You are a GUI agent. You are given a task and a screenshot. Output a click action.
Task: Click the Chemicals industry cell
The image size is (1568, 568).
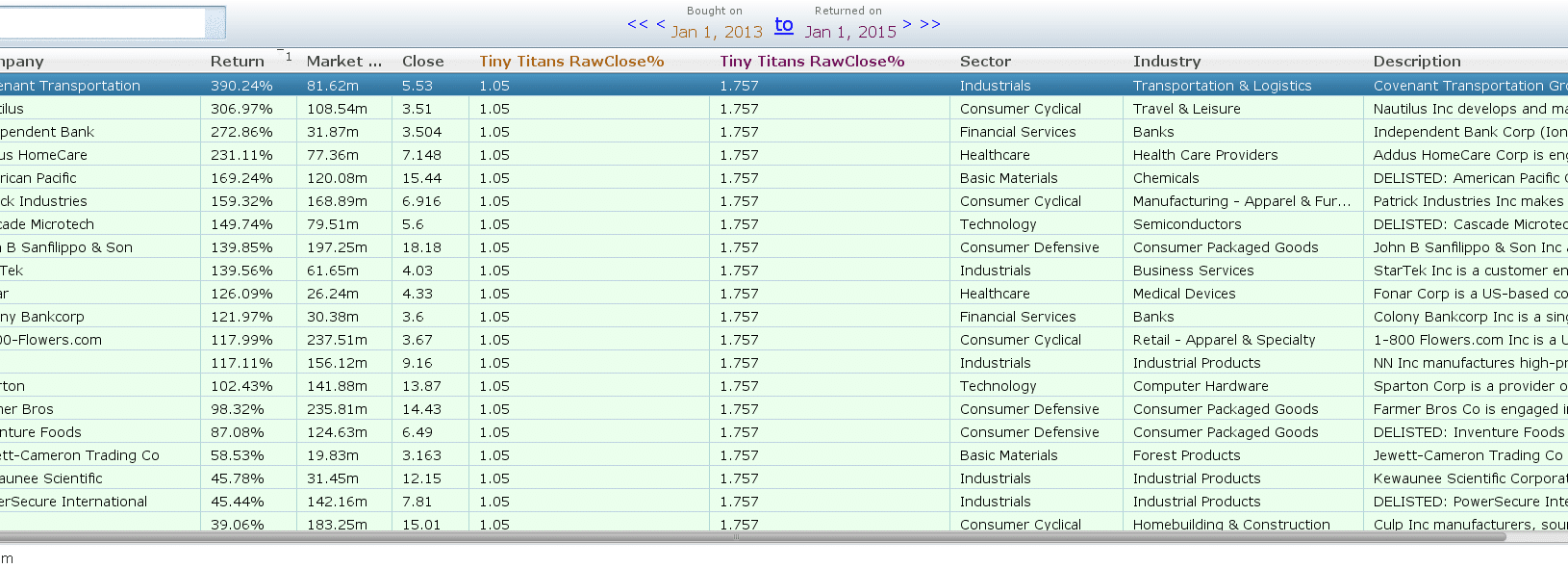coord(1243,178)
